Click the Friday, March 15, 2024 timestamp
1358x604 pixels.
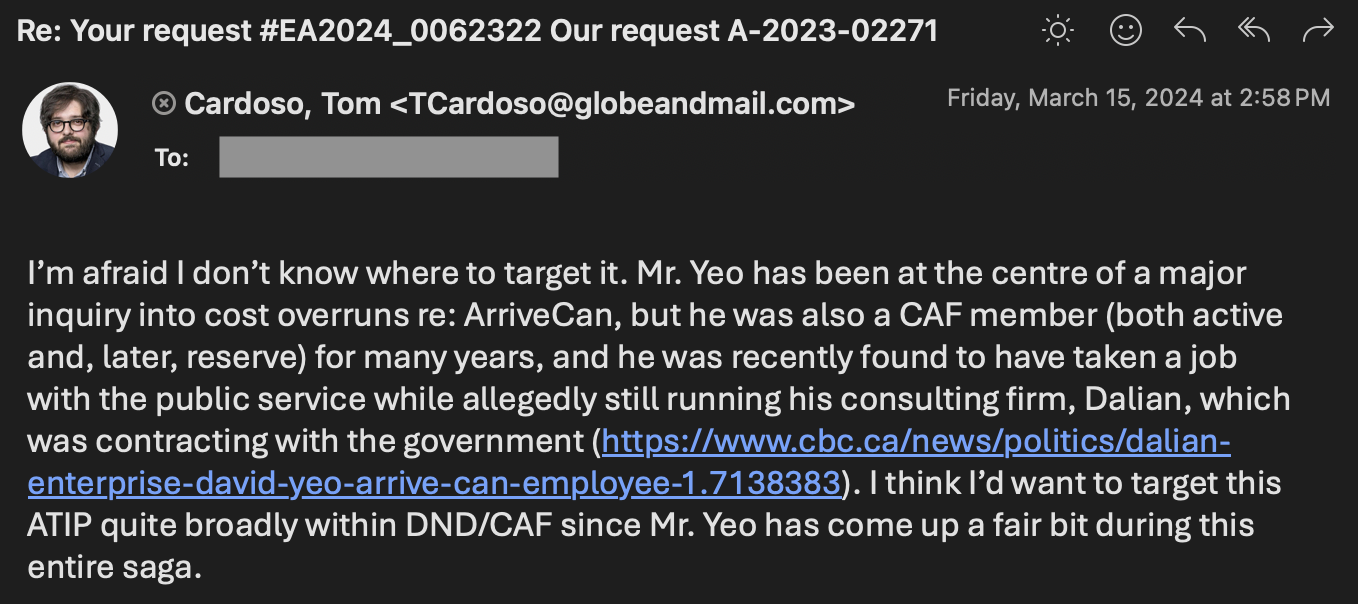click(x=1138, y=98)
